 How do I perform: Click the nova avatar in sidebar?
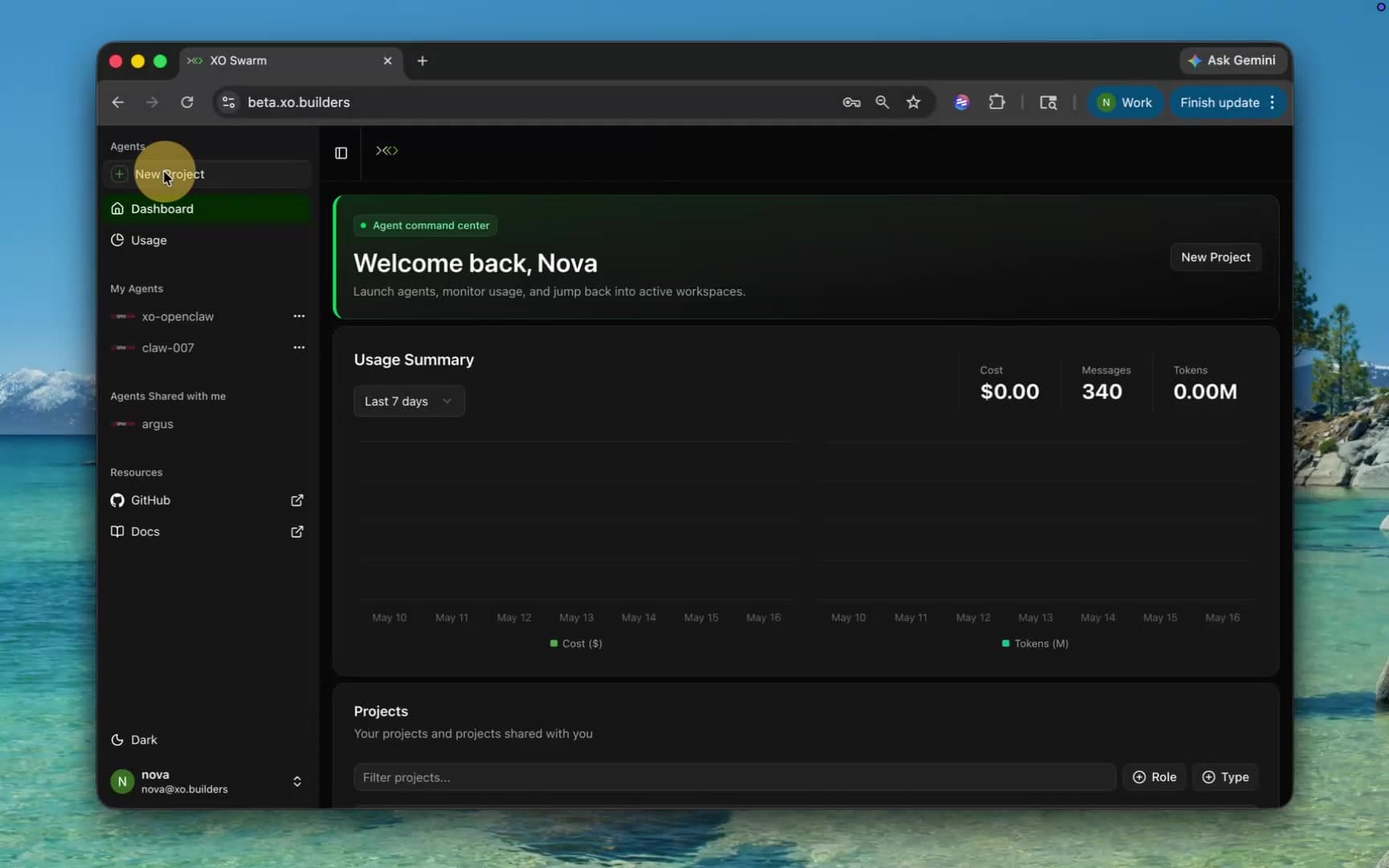tap(122, 782)
